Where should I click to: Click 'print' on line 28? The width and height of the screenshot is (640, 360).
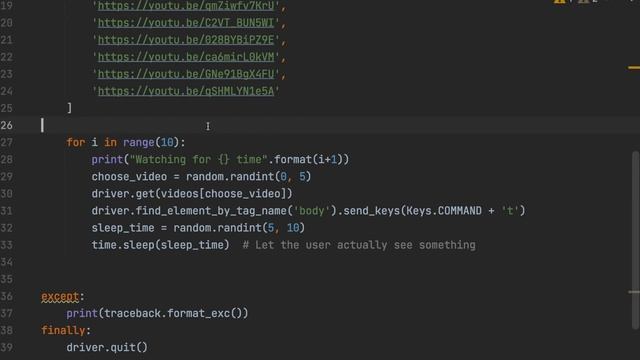(107, 160)
